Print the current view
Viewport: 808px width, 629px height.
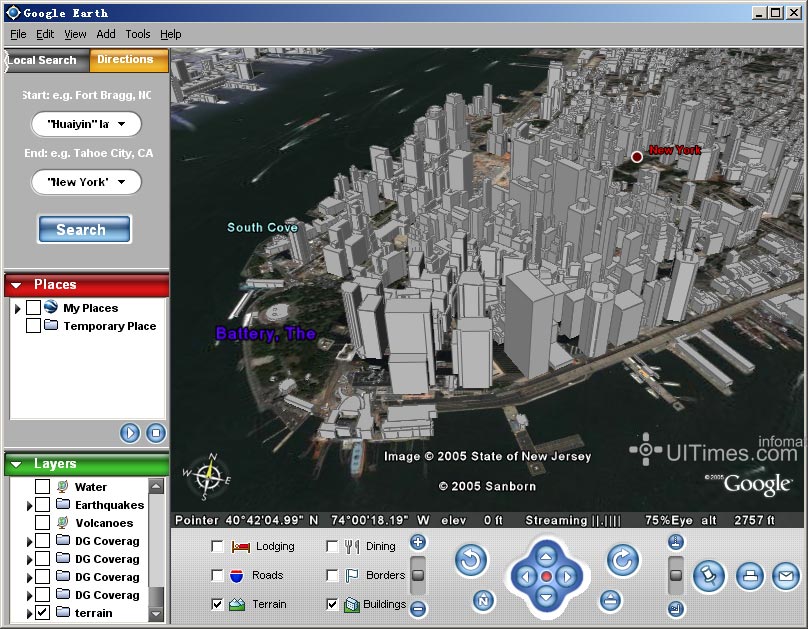pyautogui.click(x=750, y=576)
